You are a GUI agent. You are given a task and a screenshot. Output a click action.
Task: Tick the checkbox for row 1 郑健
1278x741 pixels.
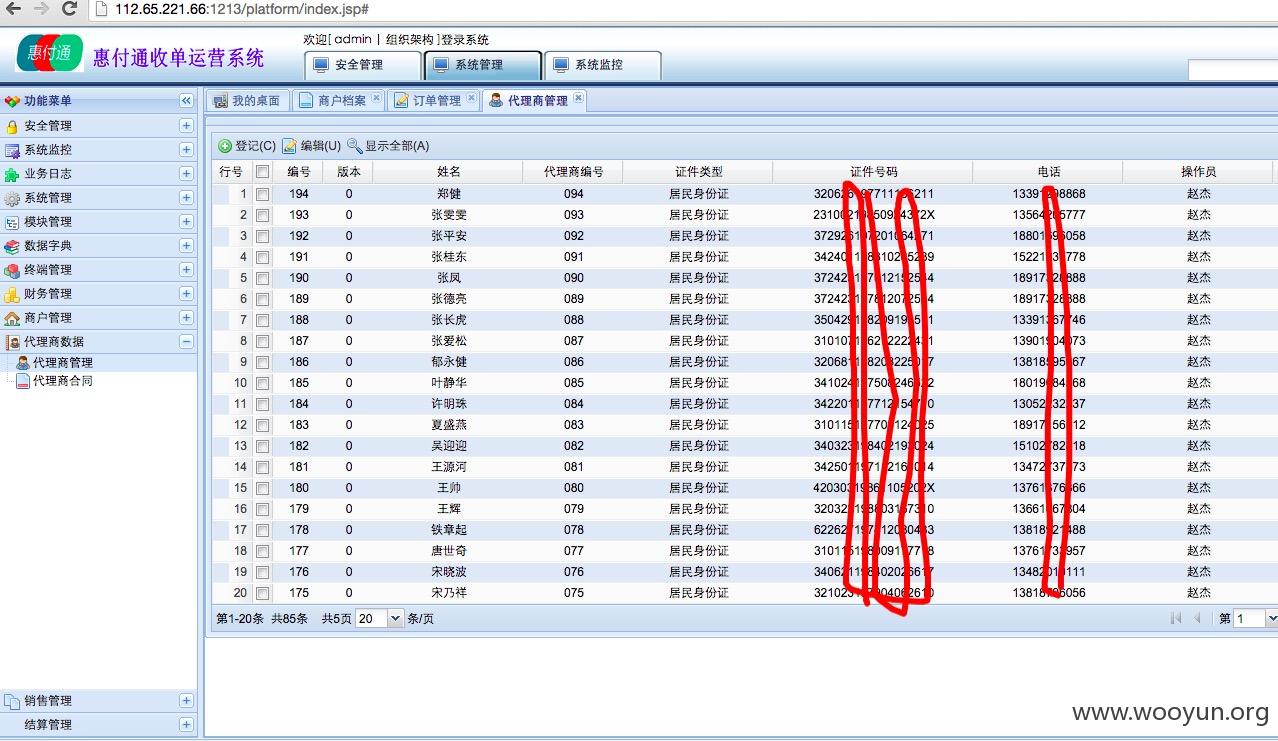[262, 194]
